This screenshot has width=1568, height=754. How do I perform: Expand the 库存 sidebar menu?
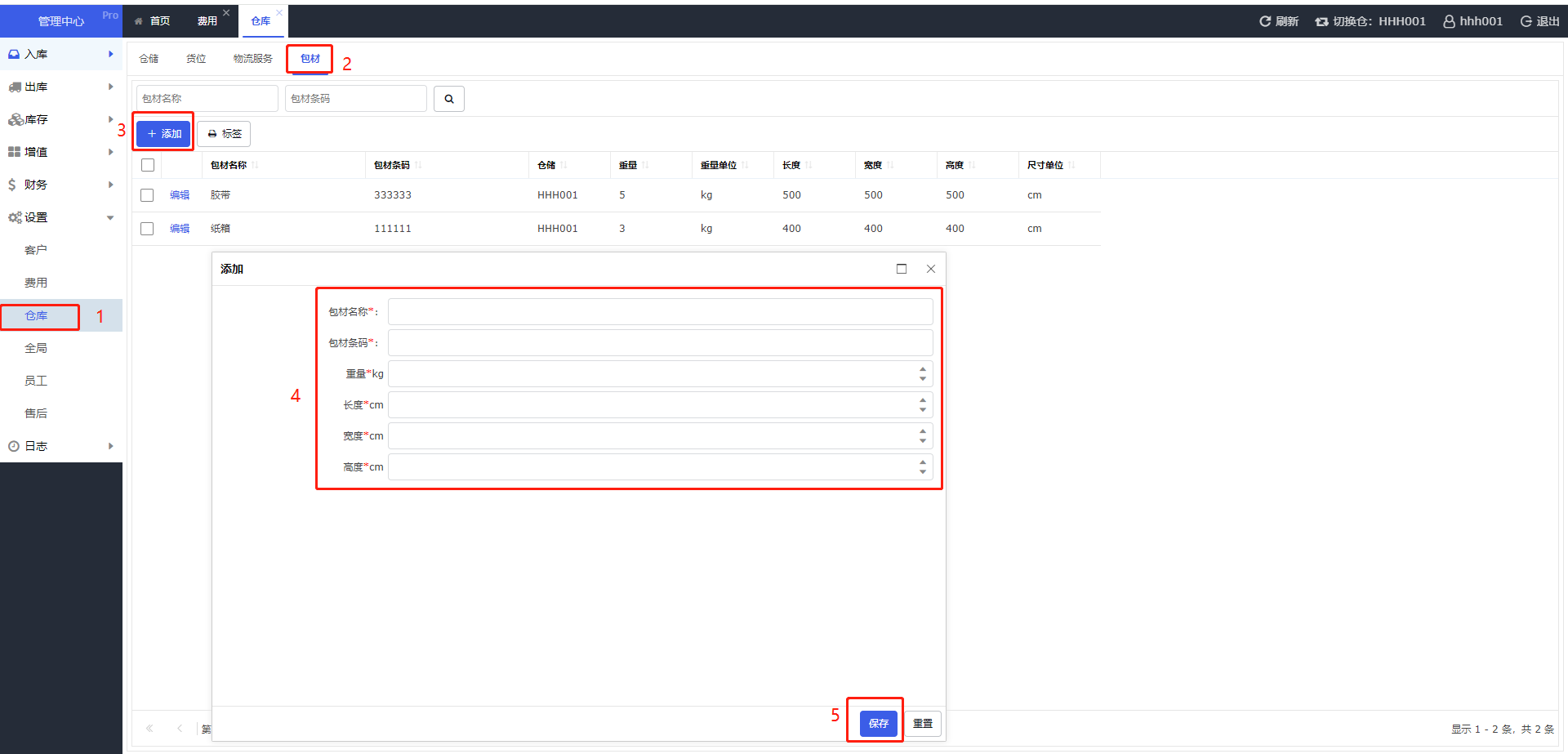61,119
